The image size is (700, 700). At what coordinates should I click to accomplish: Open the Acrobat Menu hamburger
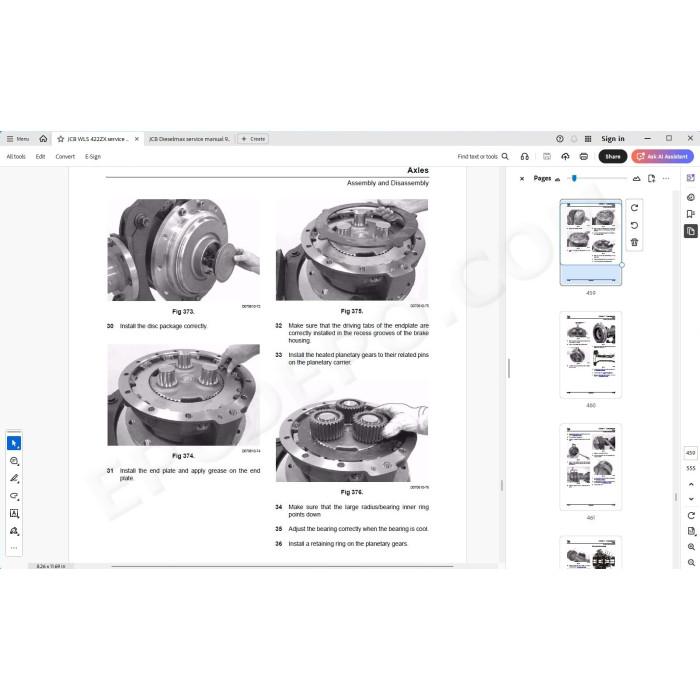coord(18,139)
